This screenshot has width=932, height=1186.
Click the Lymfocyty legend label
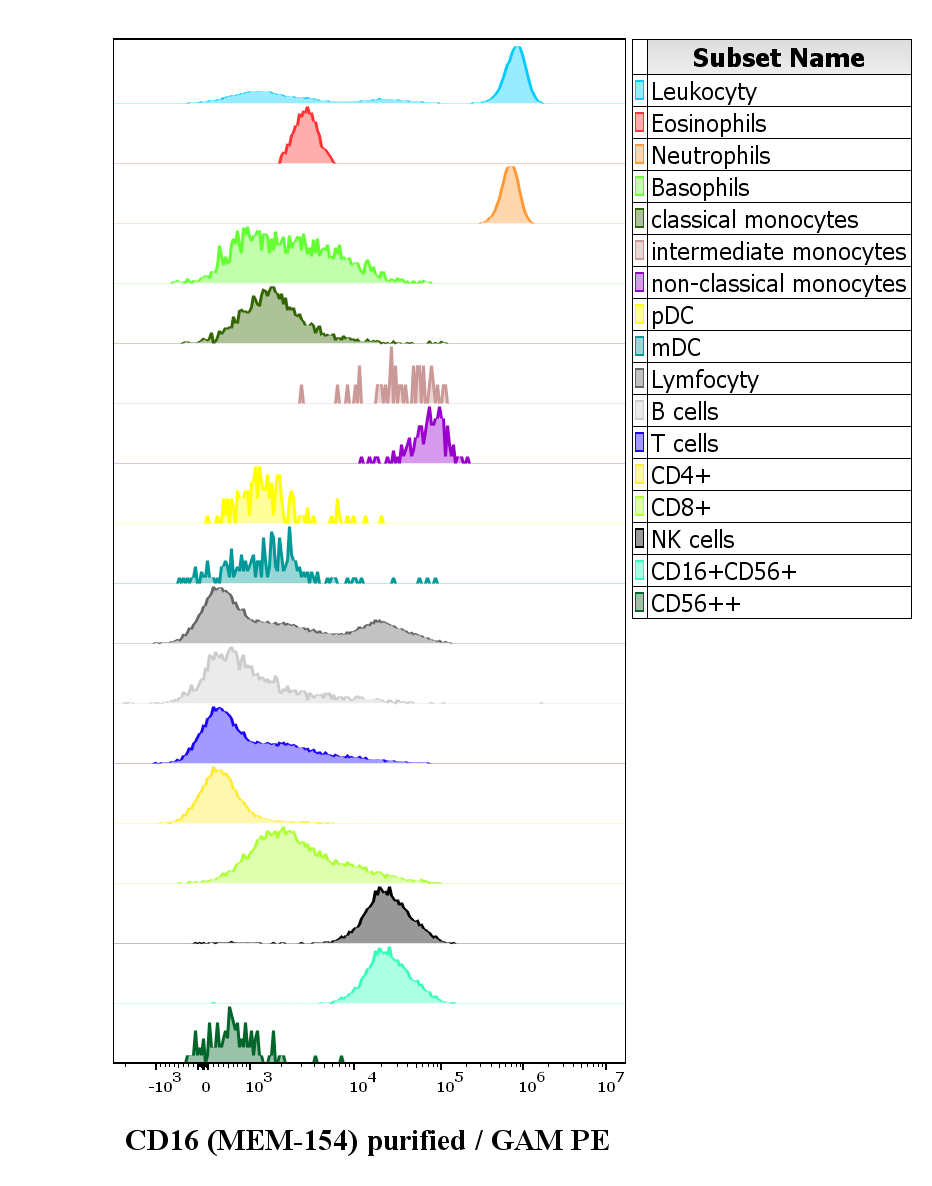click(x=704, y=379)
